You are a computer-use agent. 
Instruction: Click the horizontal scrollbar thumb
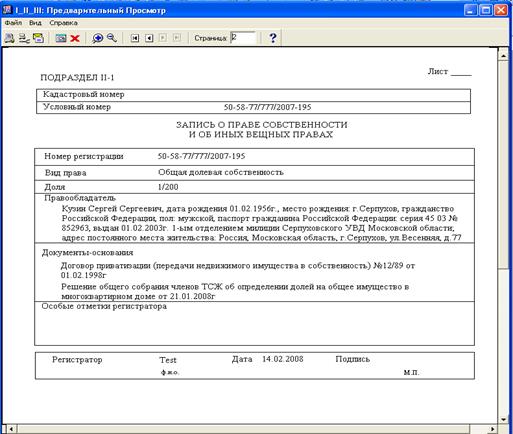point(243,429)
